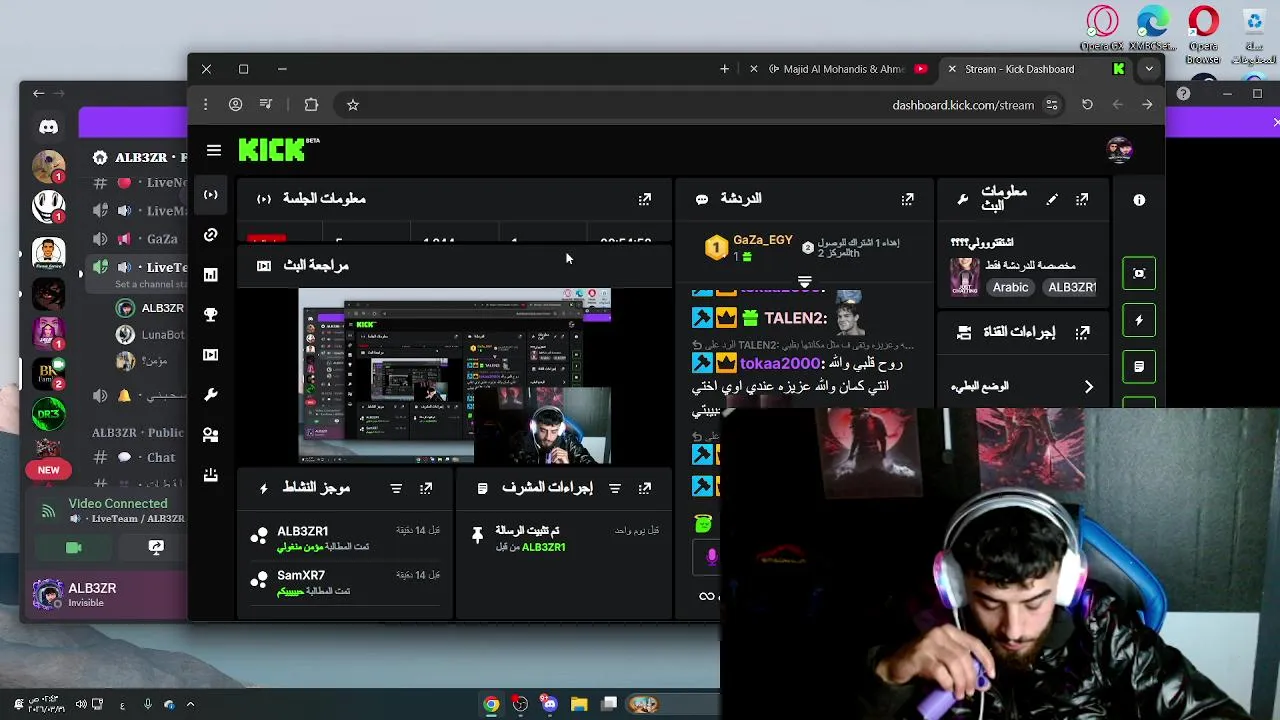1280x720 pixels.
Task: Open the analytics bar chart sidebar icon
Action: pyautogui.click(x=210, y=275)
